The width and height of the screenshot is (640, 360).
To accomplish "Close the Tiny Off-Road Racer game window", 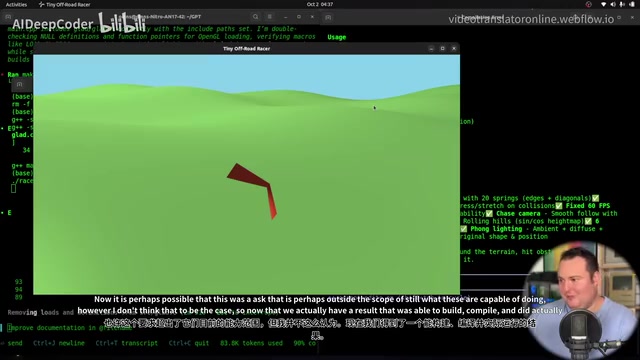I will pyautogui.click(x=453, y=49).
